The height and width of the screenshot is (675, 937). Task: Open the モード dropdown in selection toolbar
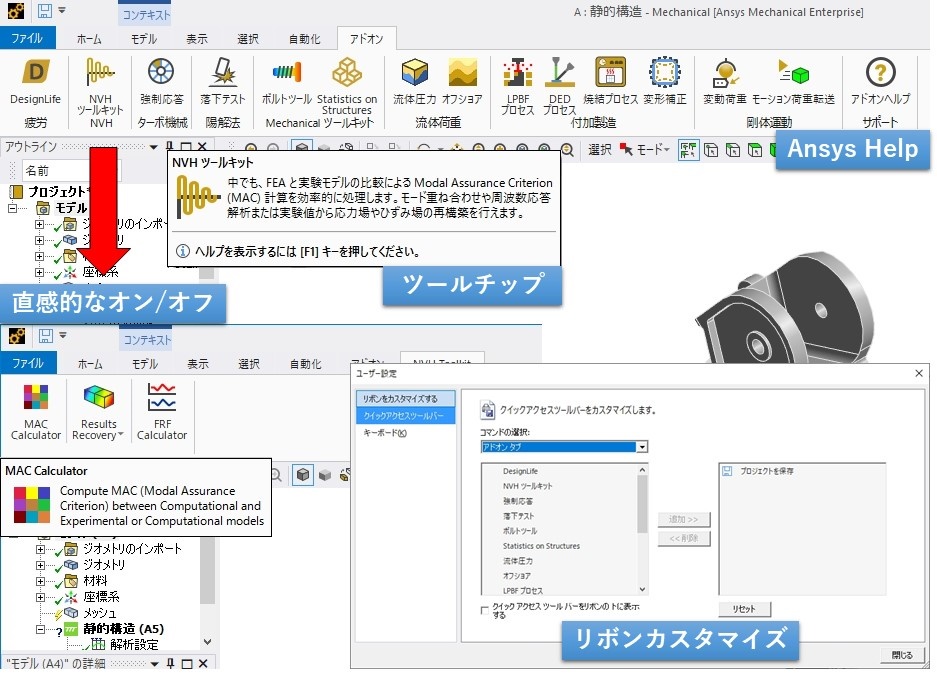[x=653, y=149]
